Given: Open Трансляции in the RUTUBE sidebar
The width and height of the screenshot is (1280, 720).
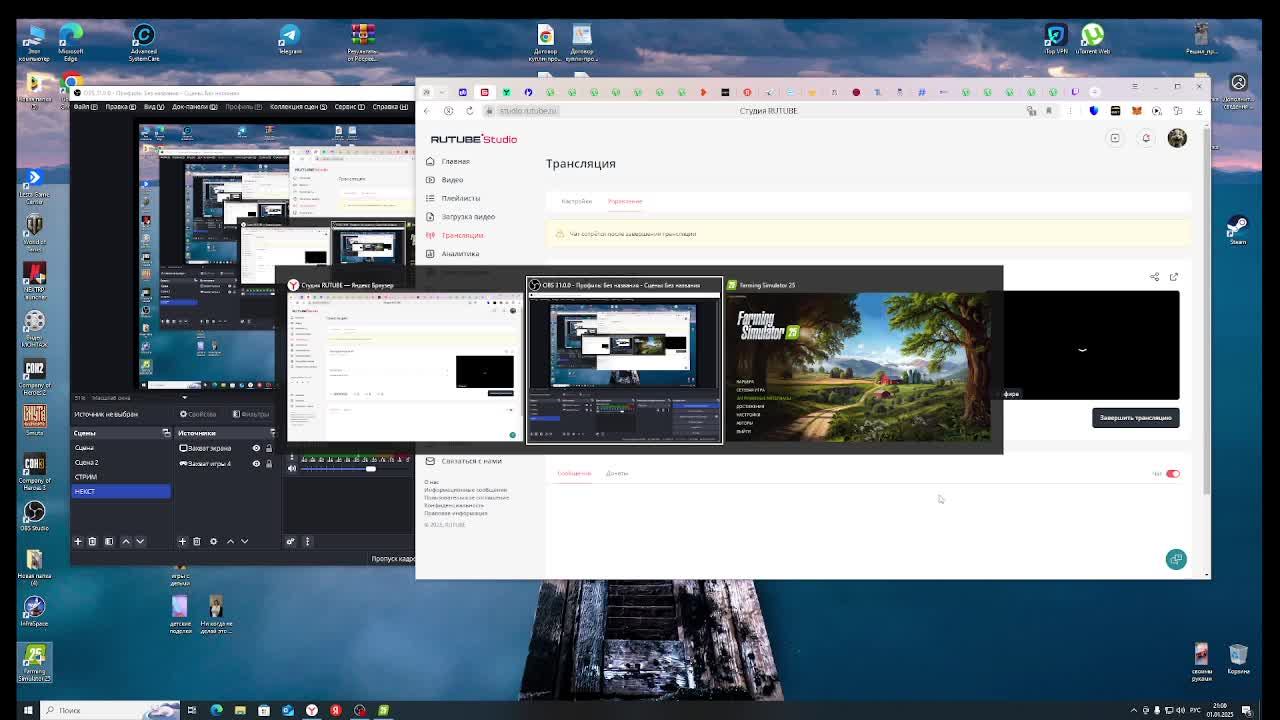Looking at the screenshot, I should [462, 235].
